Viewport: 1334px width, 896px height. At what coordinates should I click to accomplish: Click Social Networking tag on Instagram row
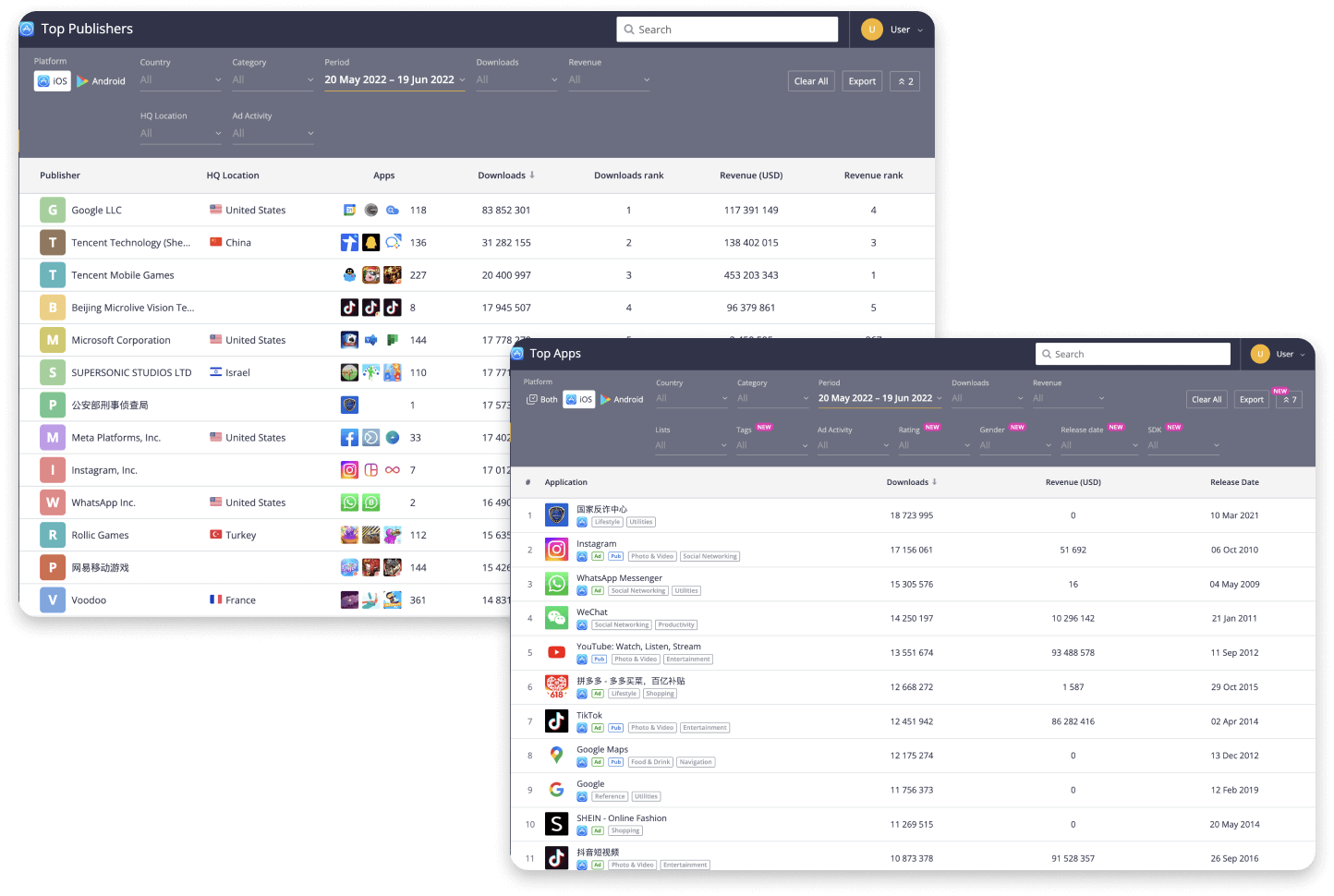point(709,557)
